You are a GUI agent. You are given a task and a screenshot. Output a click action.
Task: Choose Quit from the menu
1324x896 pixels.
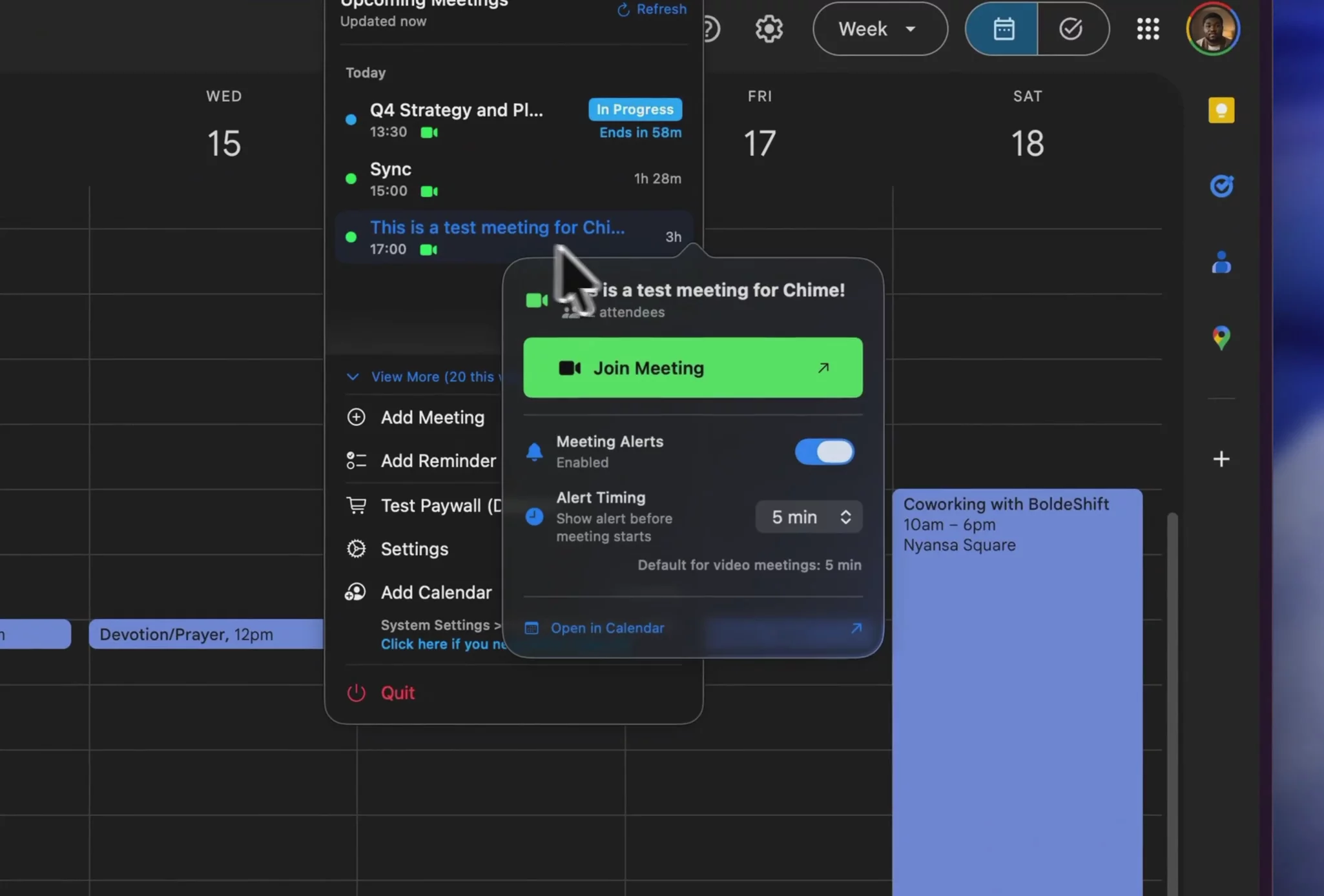click(x=397, y=693)
